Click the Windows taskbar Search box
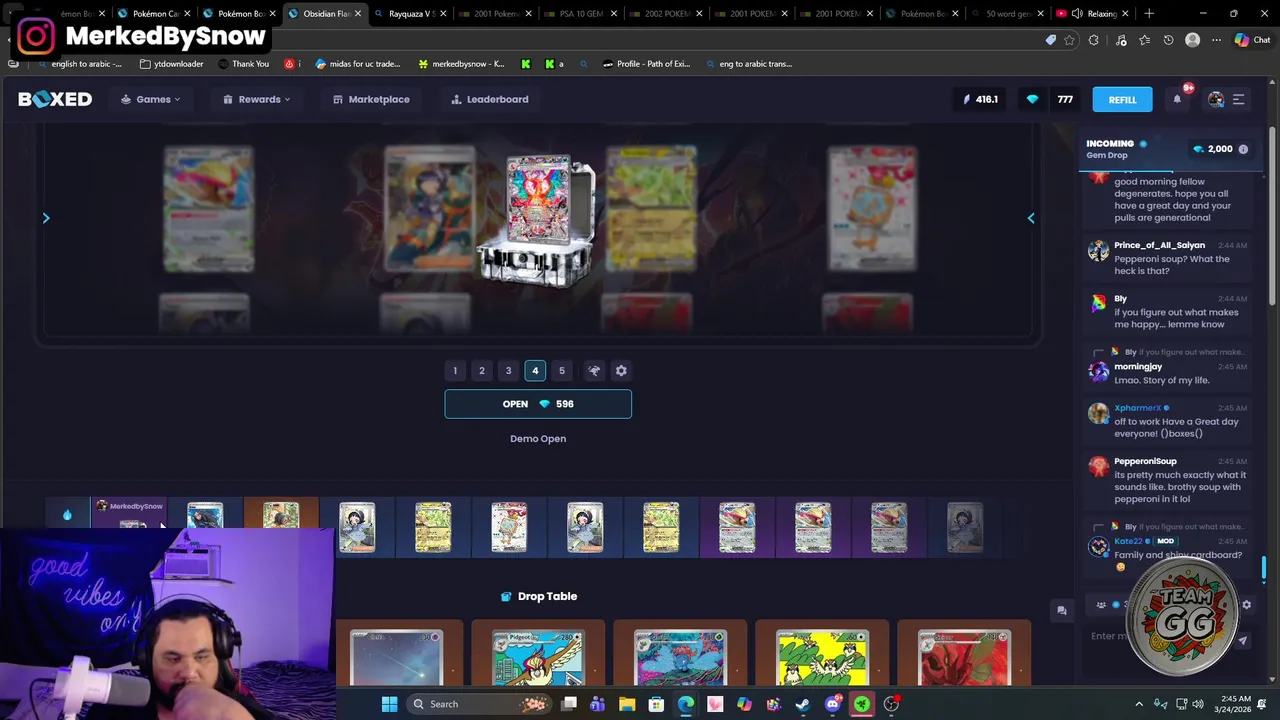The height and width of the screenshot is (720, 1280). [x=478, y=704]
